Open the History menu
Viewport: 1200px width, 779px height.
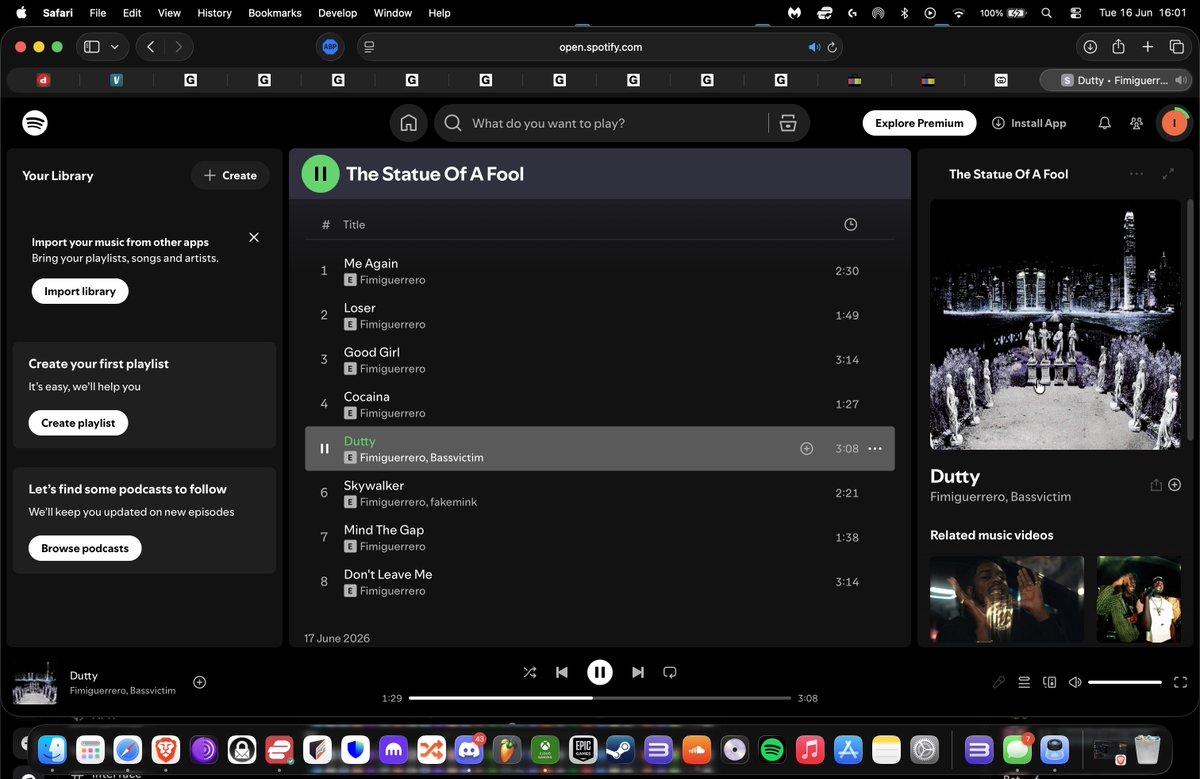click(x=214, y=13)
